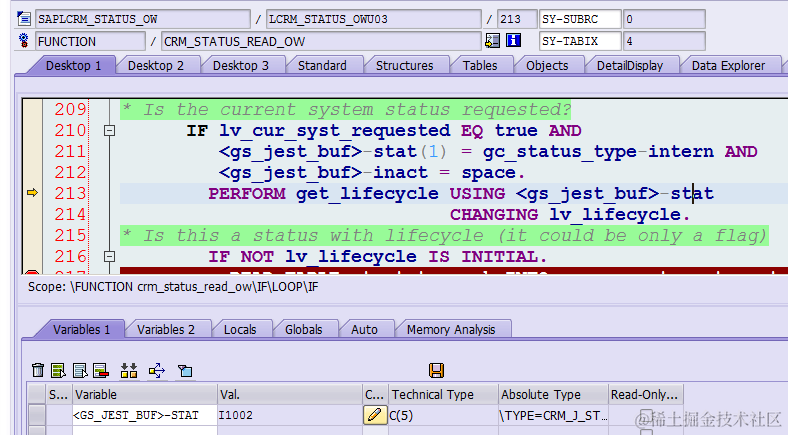This screenshot has width=788, height=435.
Task: Click the program display icon beside SAPLCRM_STATUS_OW
Action: [24, 19]
